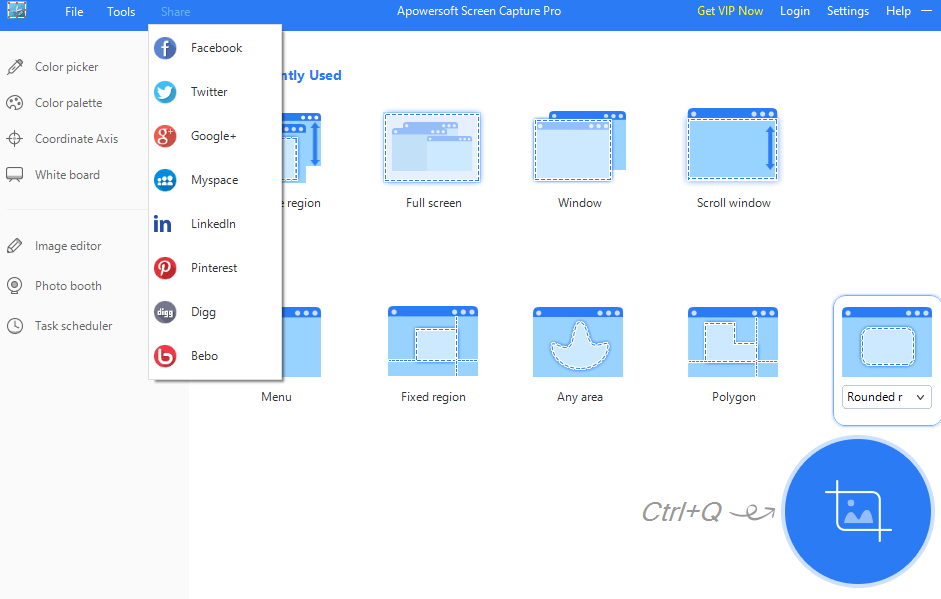Click the Login button
The image size is (941, 599).
795,11
